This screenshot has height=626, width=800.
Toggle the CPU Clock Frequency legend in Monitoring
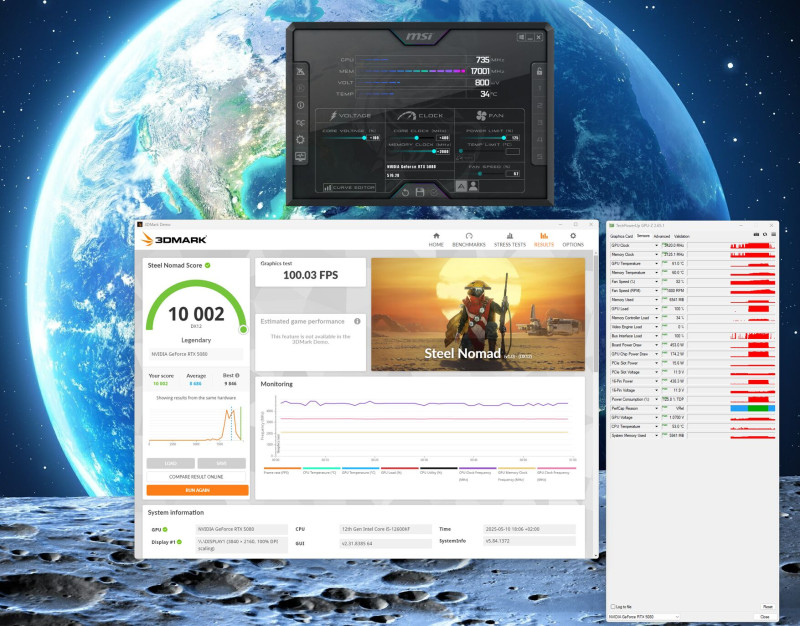pyautogui.click(x=476, y=474)
